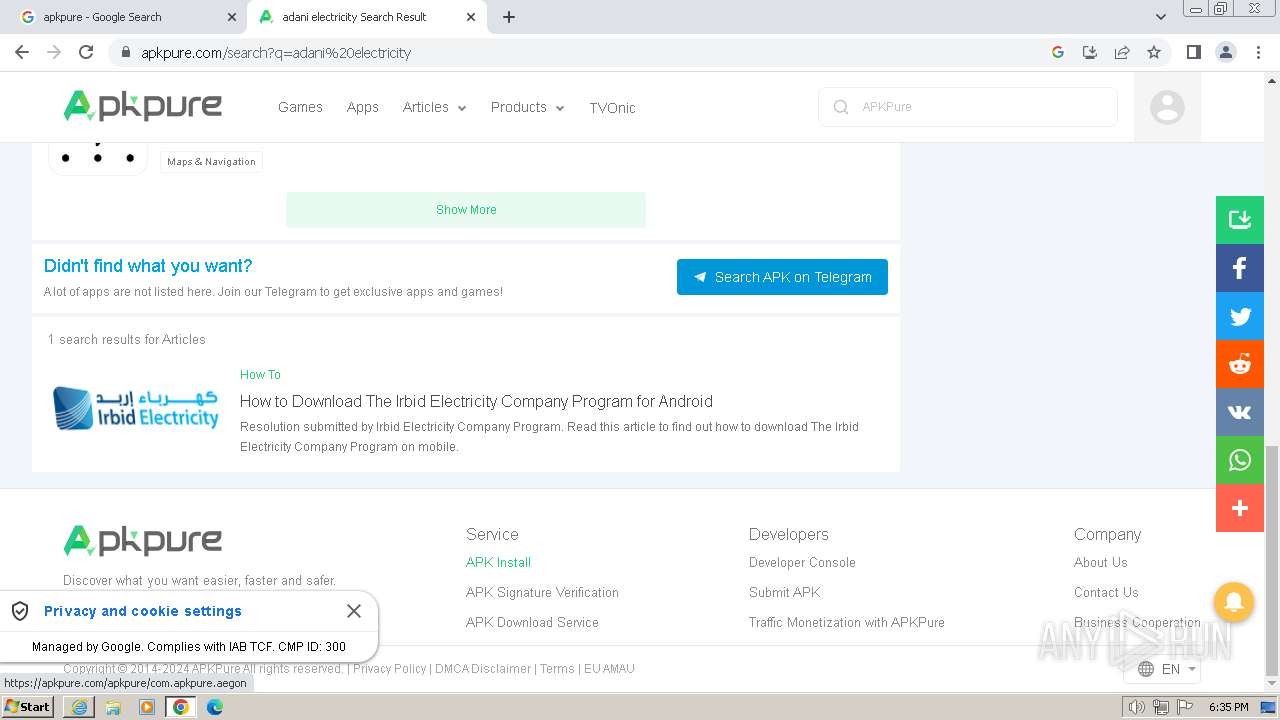Click the Maps & Navigation tag
1280x720 pixels.
(211, 162)
